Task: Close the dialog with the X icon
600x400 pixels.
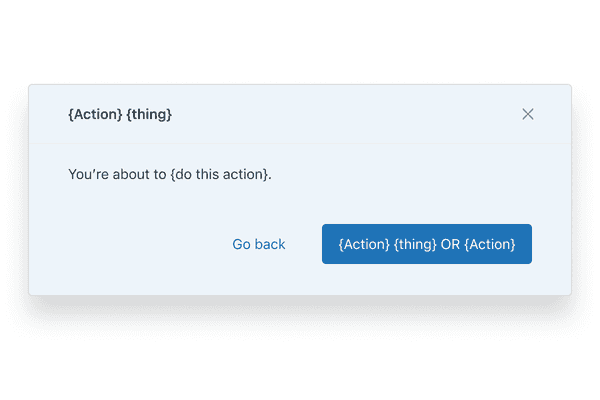Action: [x=528, y=114]
